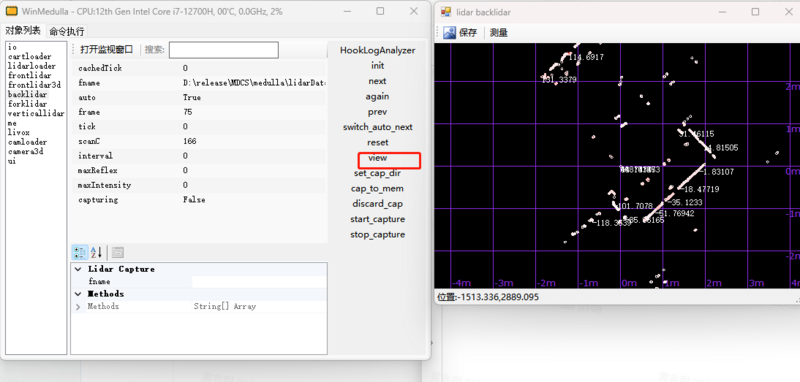Click the categorized view icon in property grid
The image size is (800, 382).
pyautogui.click(x=80, y=252)
